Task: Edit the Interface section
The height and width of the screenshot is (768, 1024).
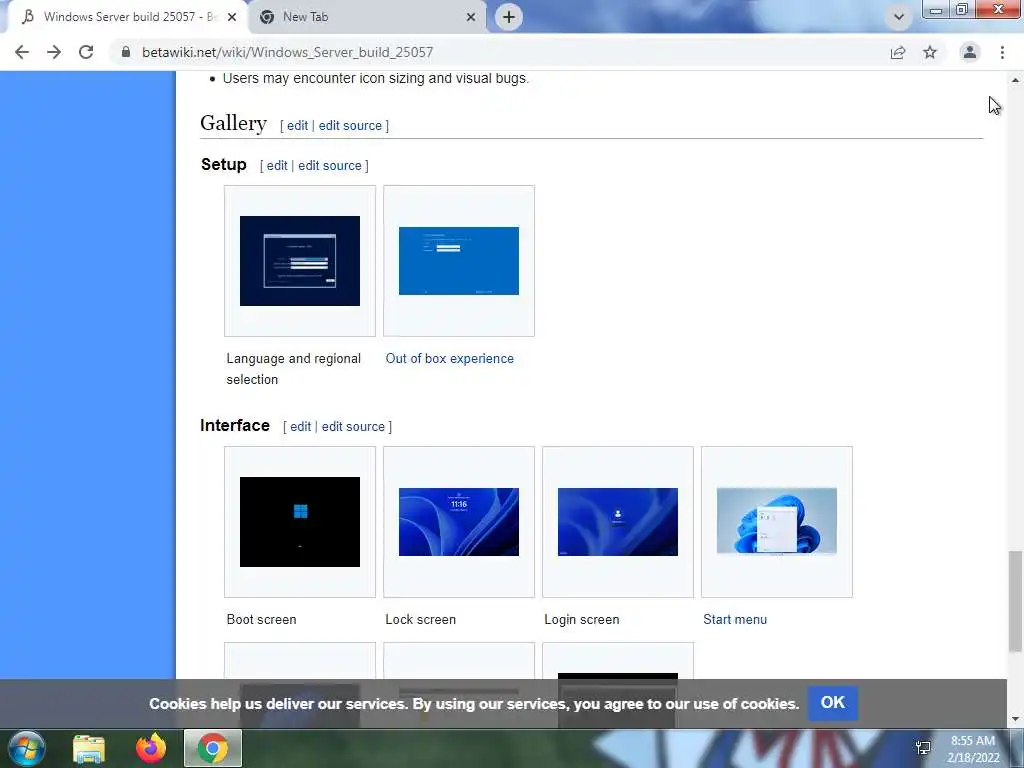Action: click(300, 426)
